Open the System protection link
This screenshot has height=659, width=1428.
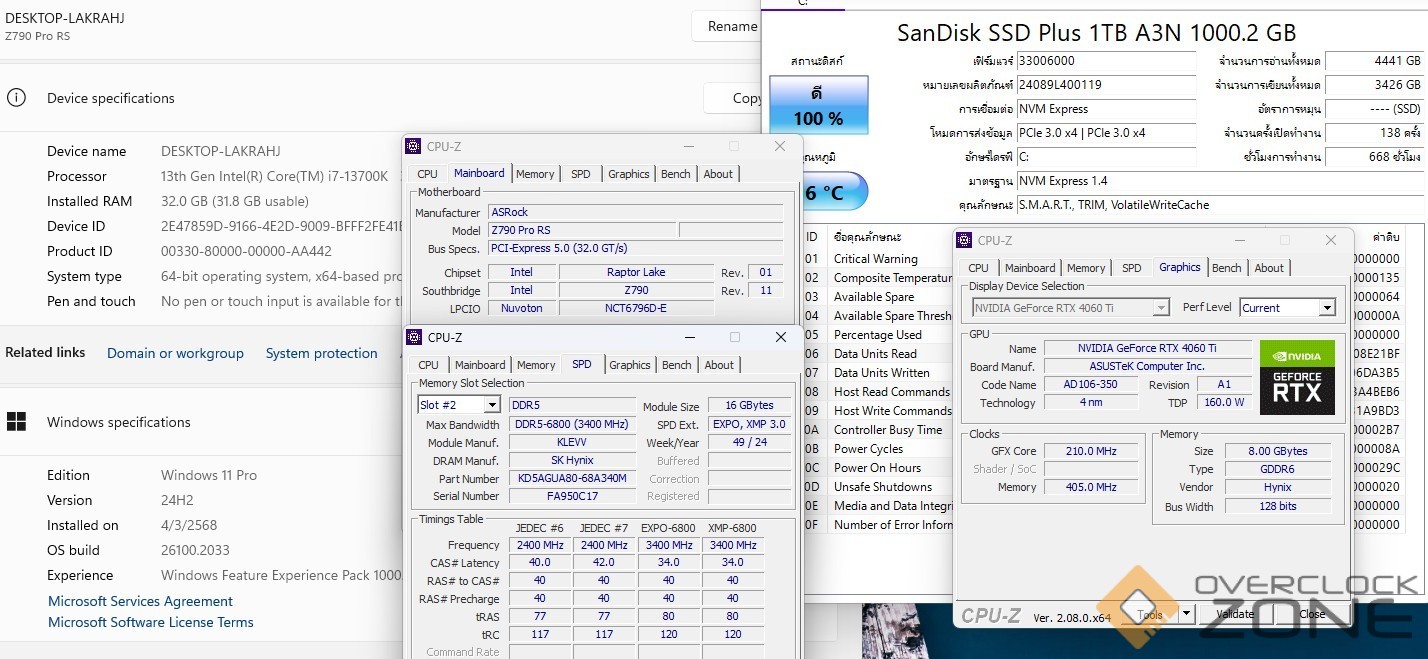tap(321, 353)
